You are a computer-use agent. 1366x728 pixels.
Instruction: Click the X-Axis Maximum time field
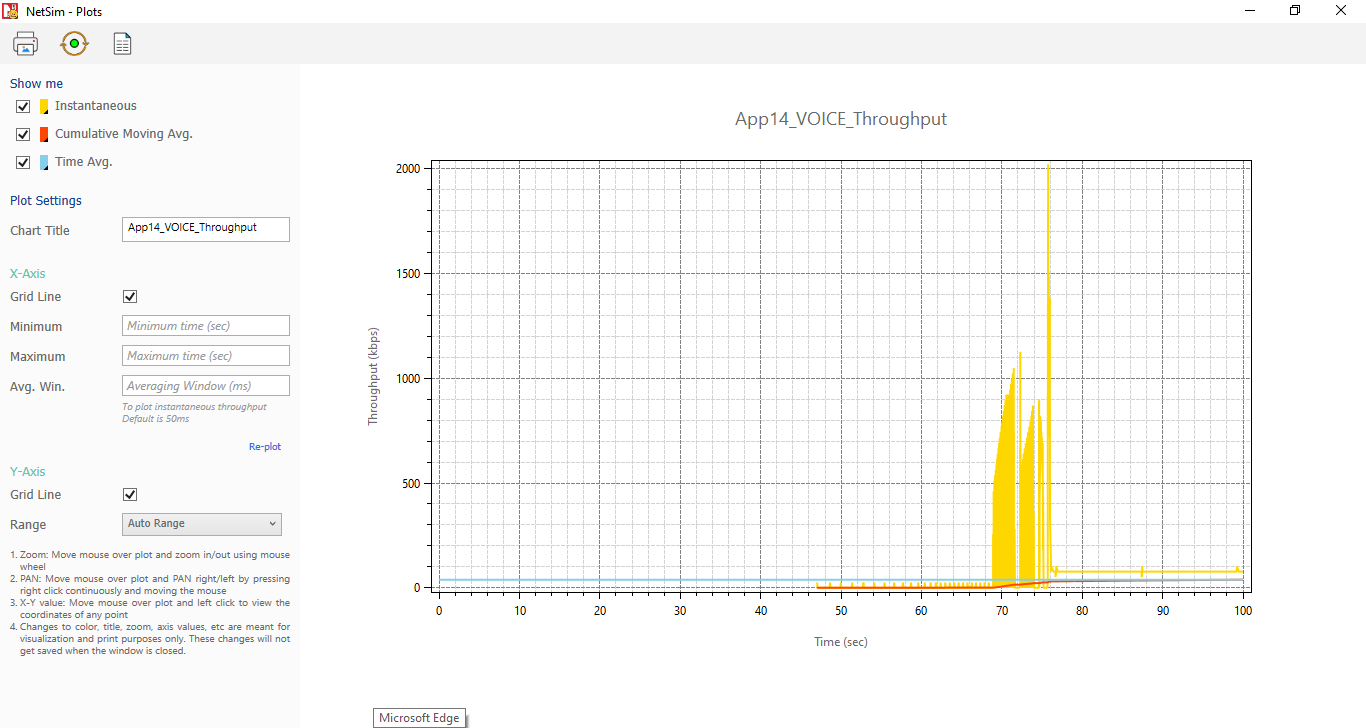(x=205, y=356)
